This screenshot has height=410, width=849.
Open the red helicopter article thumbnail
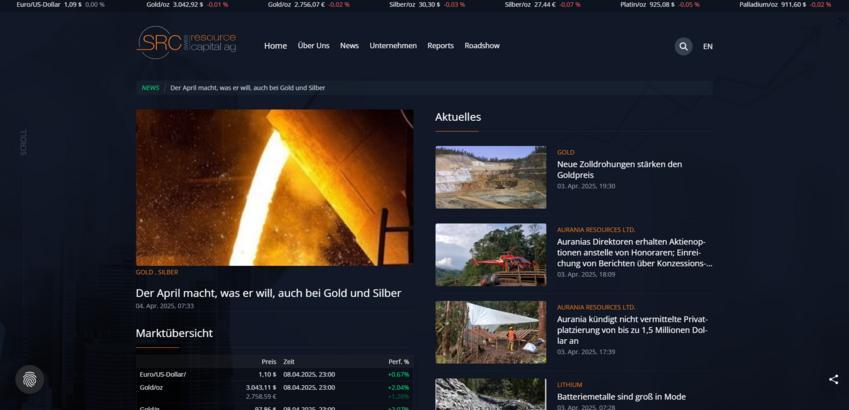click(x=491, y=255)
